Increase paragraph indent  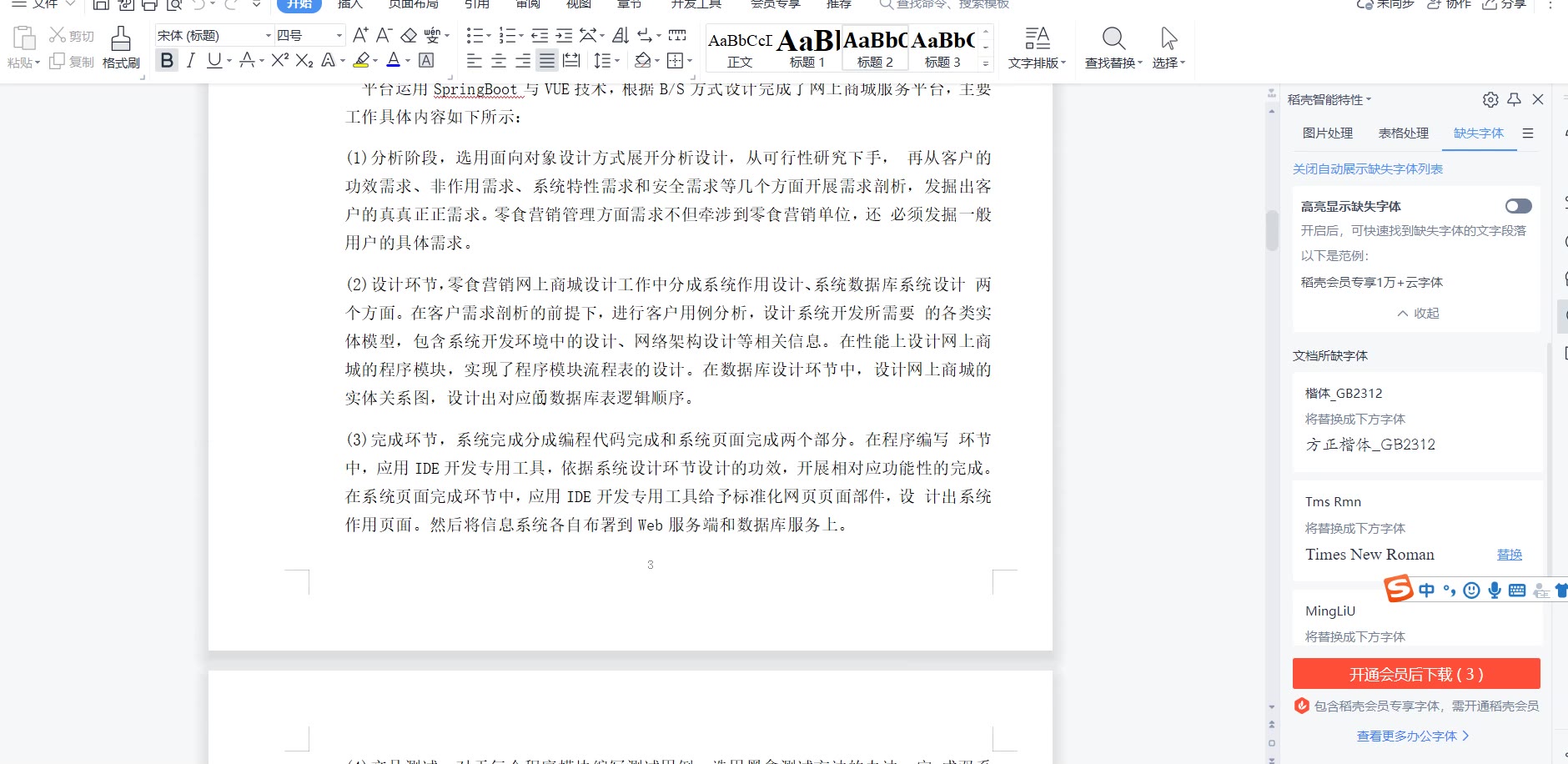565,35
